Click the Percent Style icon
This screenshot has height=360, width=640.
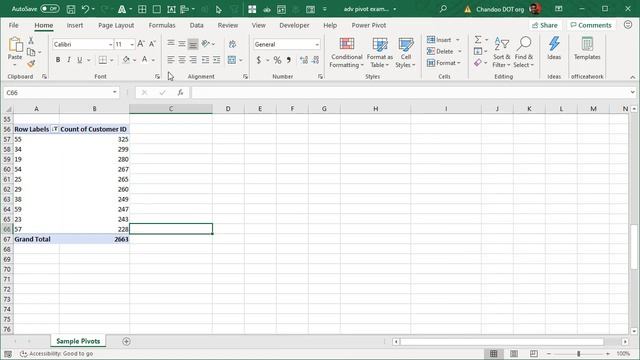pyautogui.click(x=277, y=60)
